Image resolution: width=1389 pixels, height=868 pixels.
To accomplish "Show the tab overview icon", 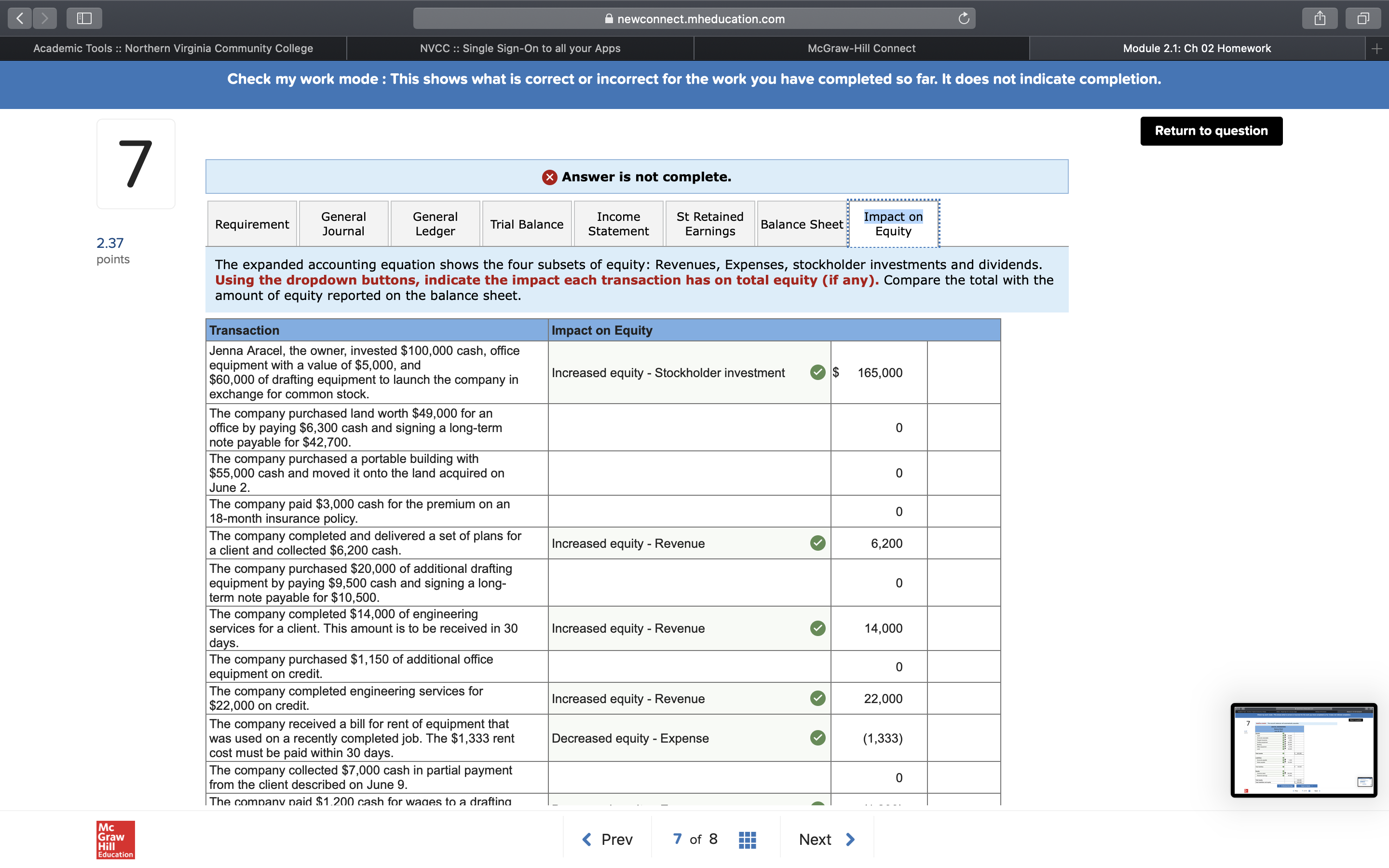I will 1363,18.
